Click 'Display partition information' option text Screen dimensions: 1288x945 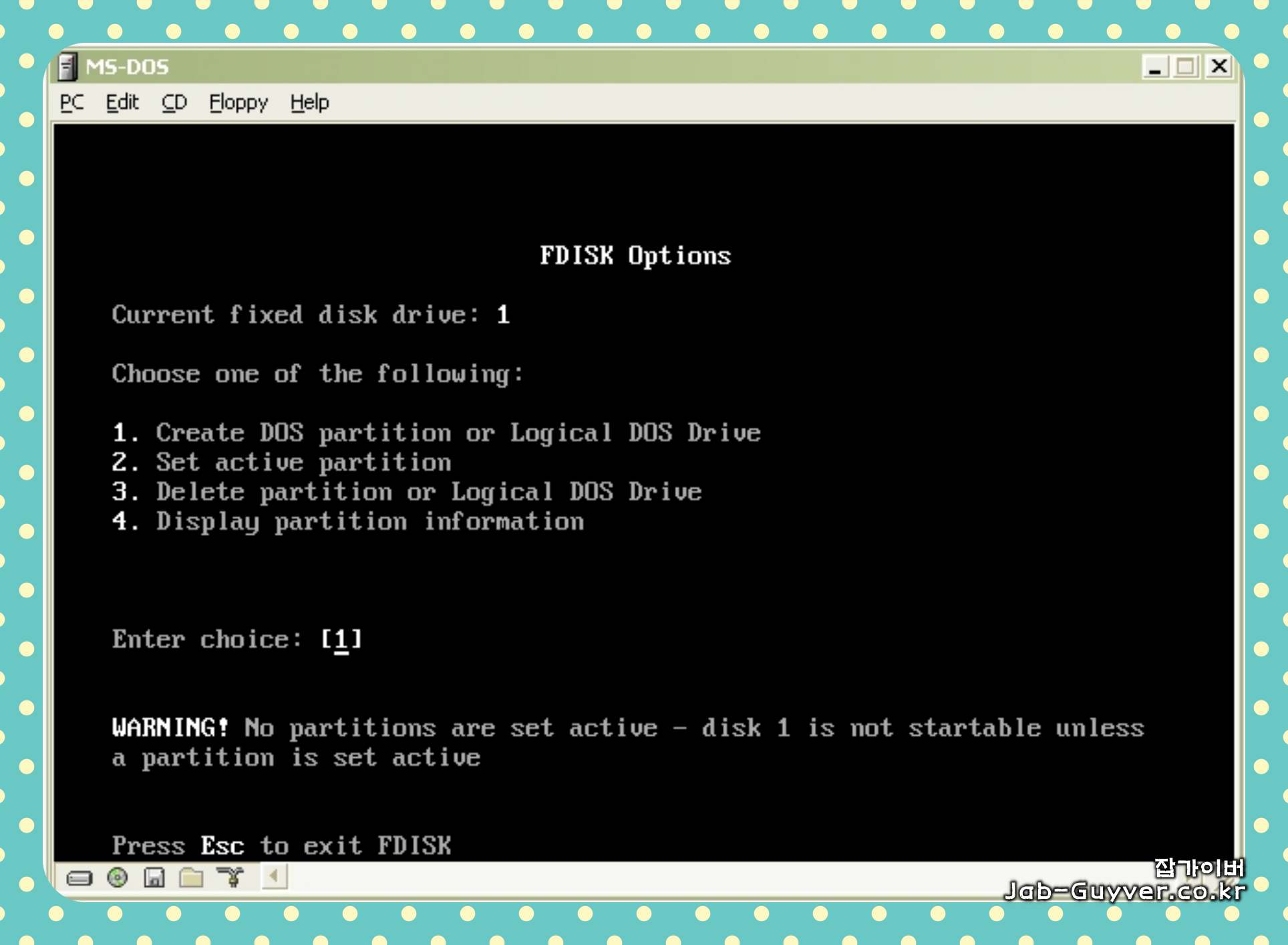[x=369, y=521]
